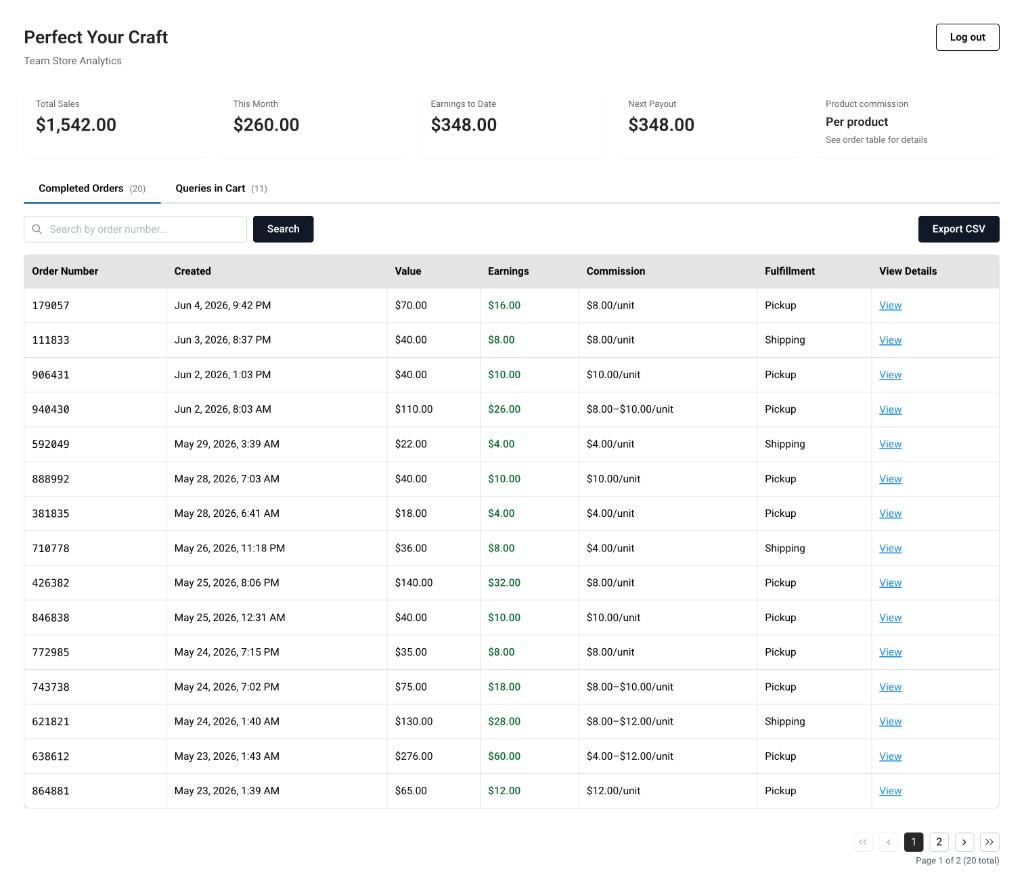Export orders as CSV

tap(958, 229)
